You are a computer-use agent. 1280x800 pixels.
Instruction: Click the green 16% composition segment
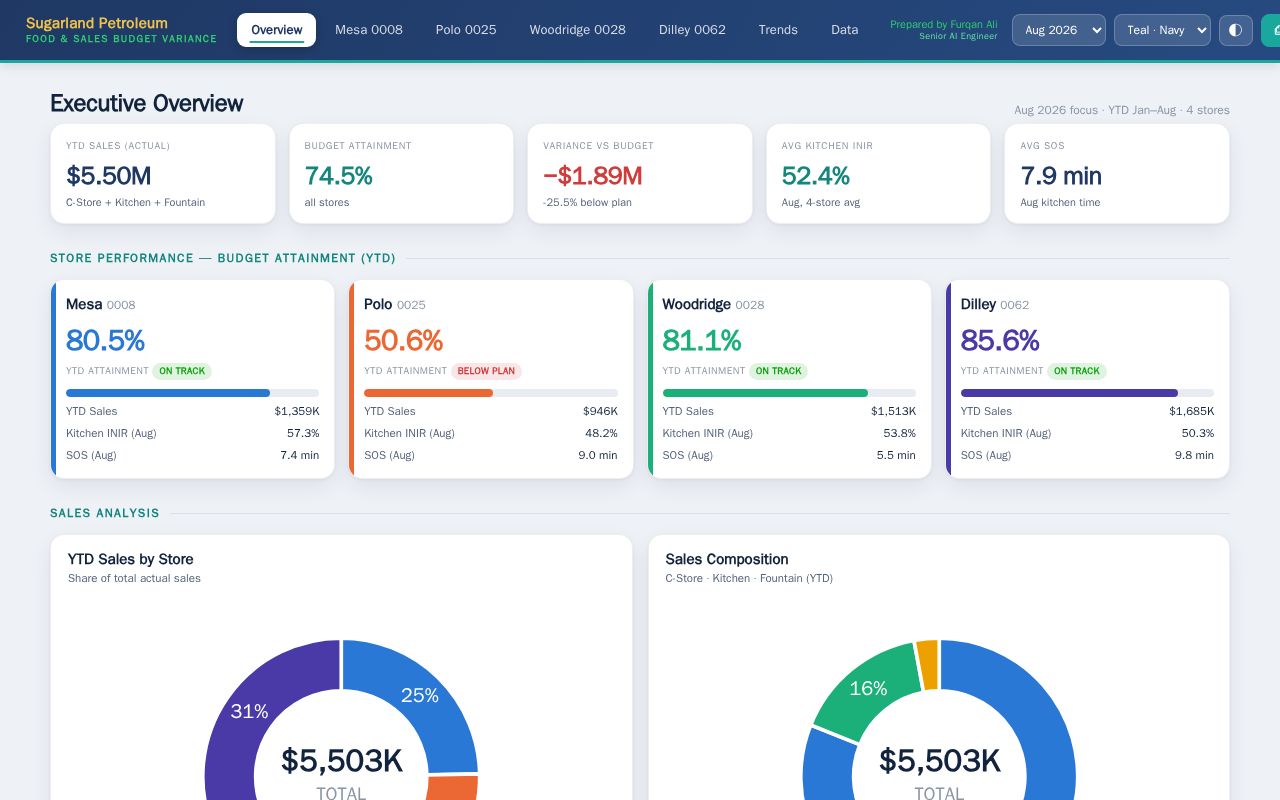pos(868,688)
